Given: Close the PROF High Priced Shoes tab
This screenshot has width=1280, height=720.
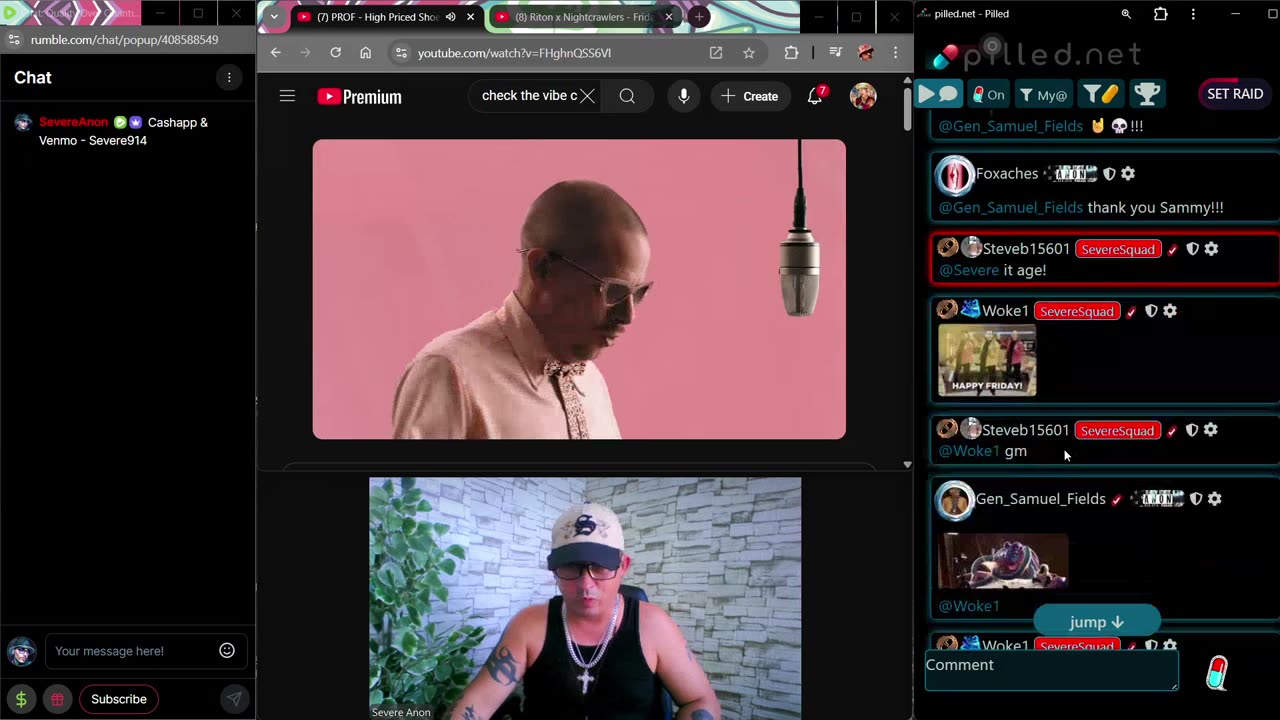Looking at the screenshot, I should coord(470,17).
